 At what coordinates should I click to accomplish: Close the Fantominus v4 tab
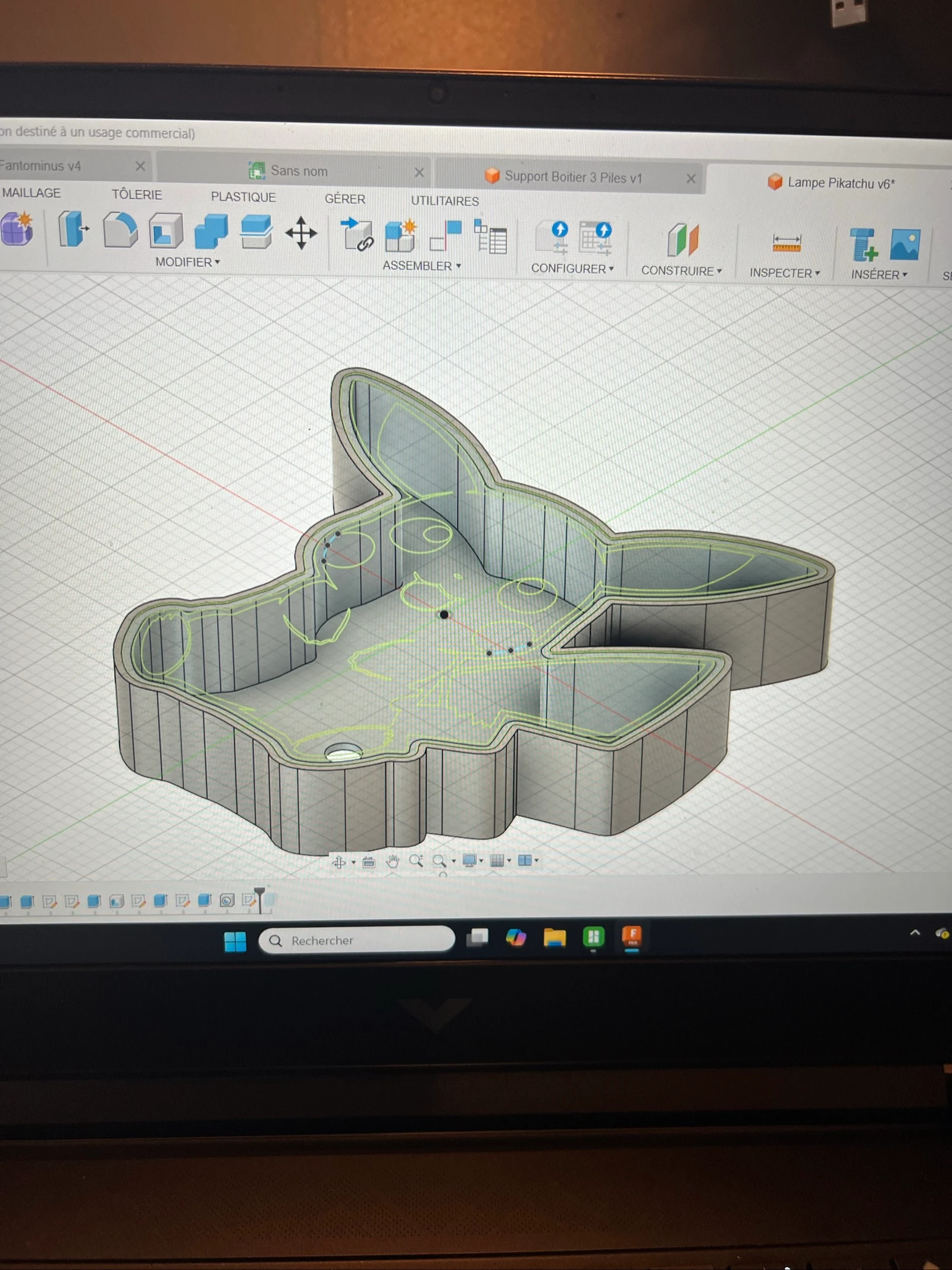click(x=140, y=166)
